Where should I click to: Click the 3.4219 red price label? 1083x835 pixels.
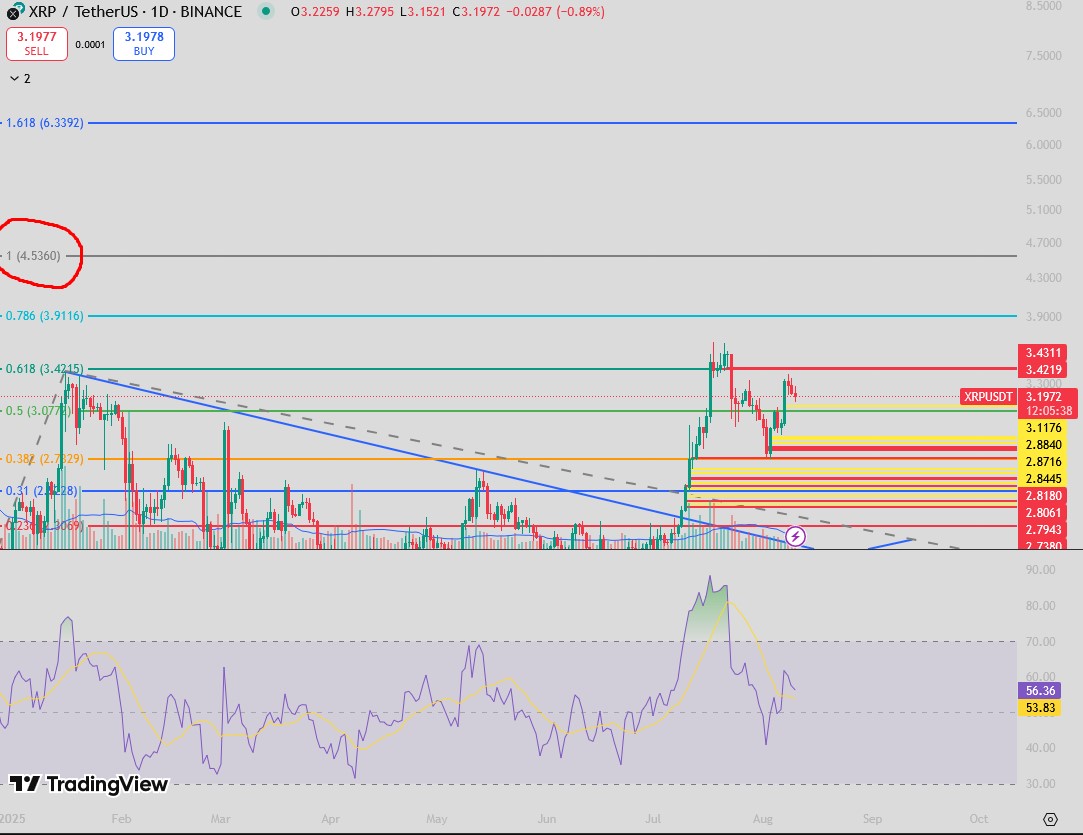[x=1043, y=369]
